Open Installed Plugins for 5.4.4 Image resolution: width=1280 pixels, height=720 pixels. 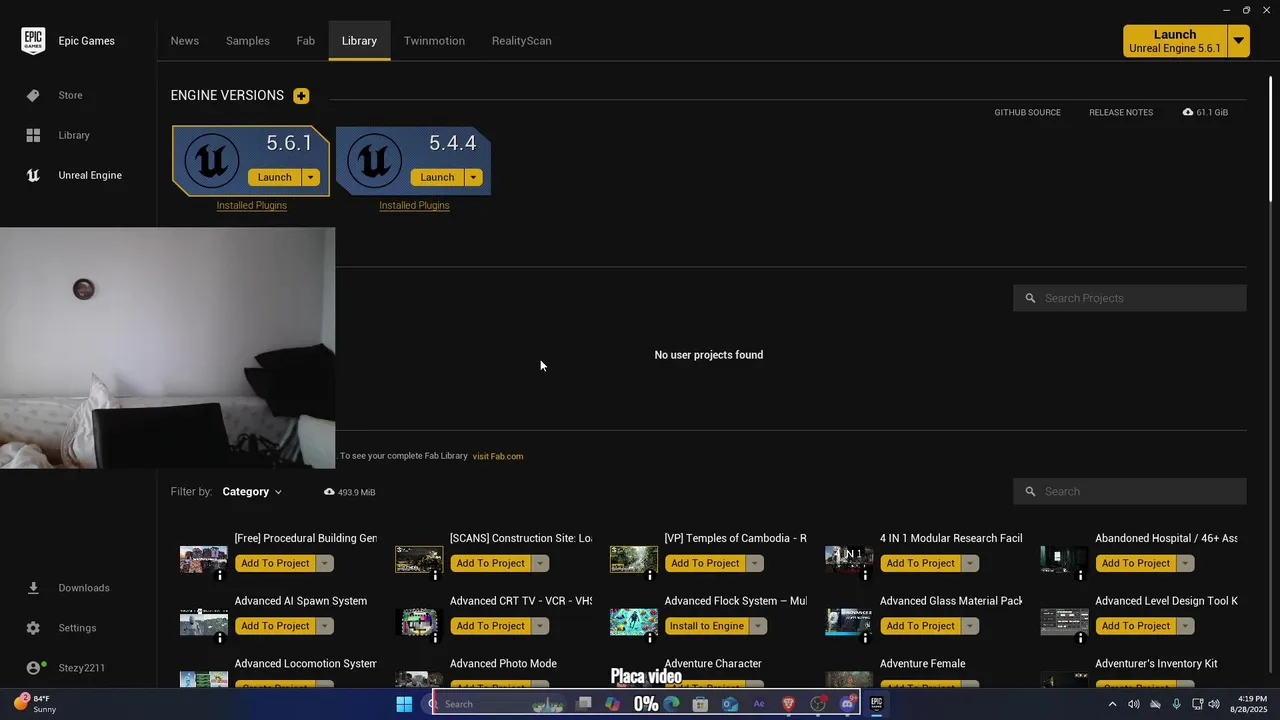pos(414,205)
